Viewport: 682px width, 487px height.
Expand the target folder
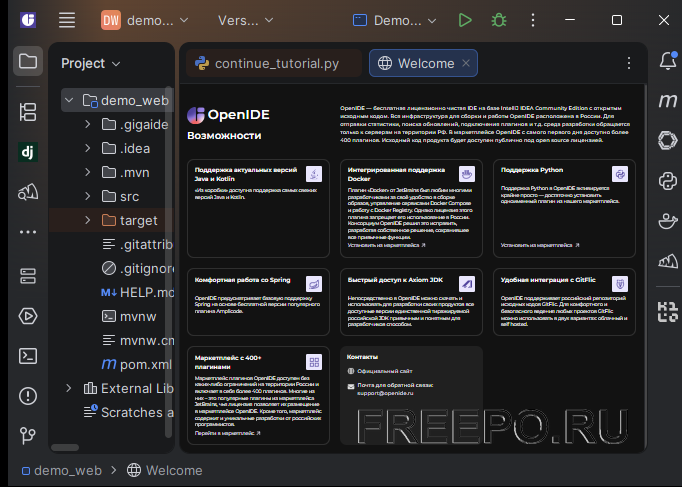(x=87, y=220)
